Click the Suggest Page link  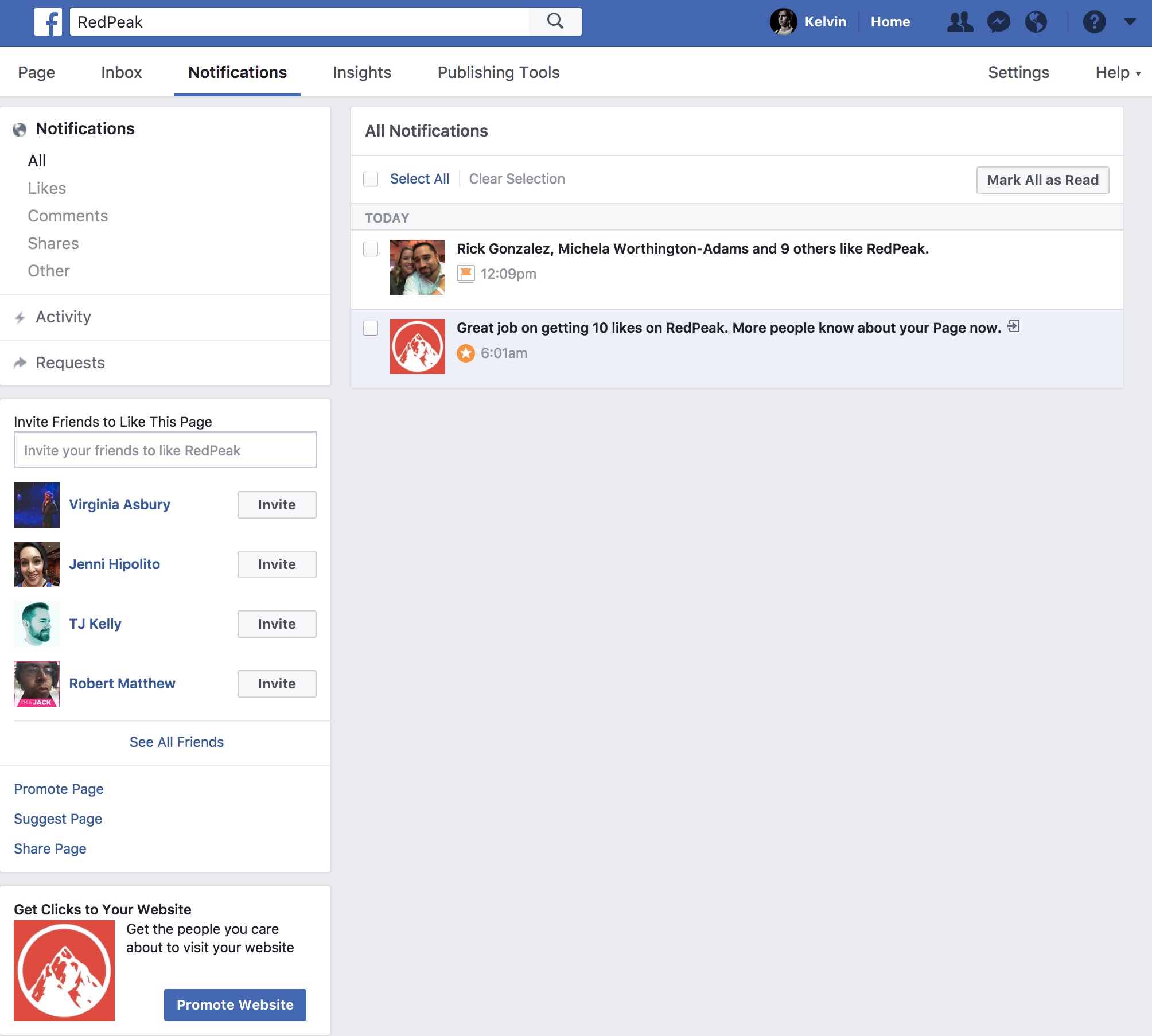pos(58,819)
